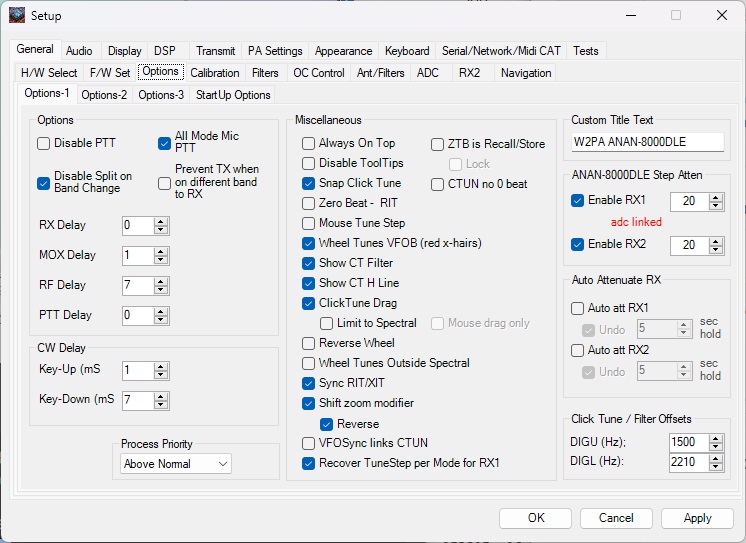The width and height of the screenshot is (746, 543).
Task: Click the OK button
Action: click(x=536, y=518)
